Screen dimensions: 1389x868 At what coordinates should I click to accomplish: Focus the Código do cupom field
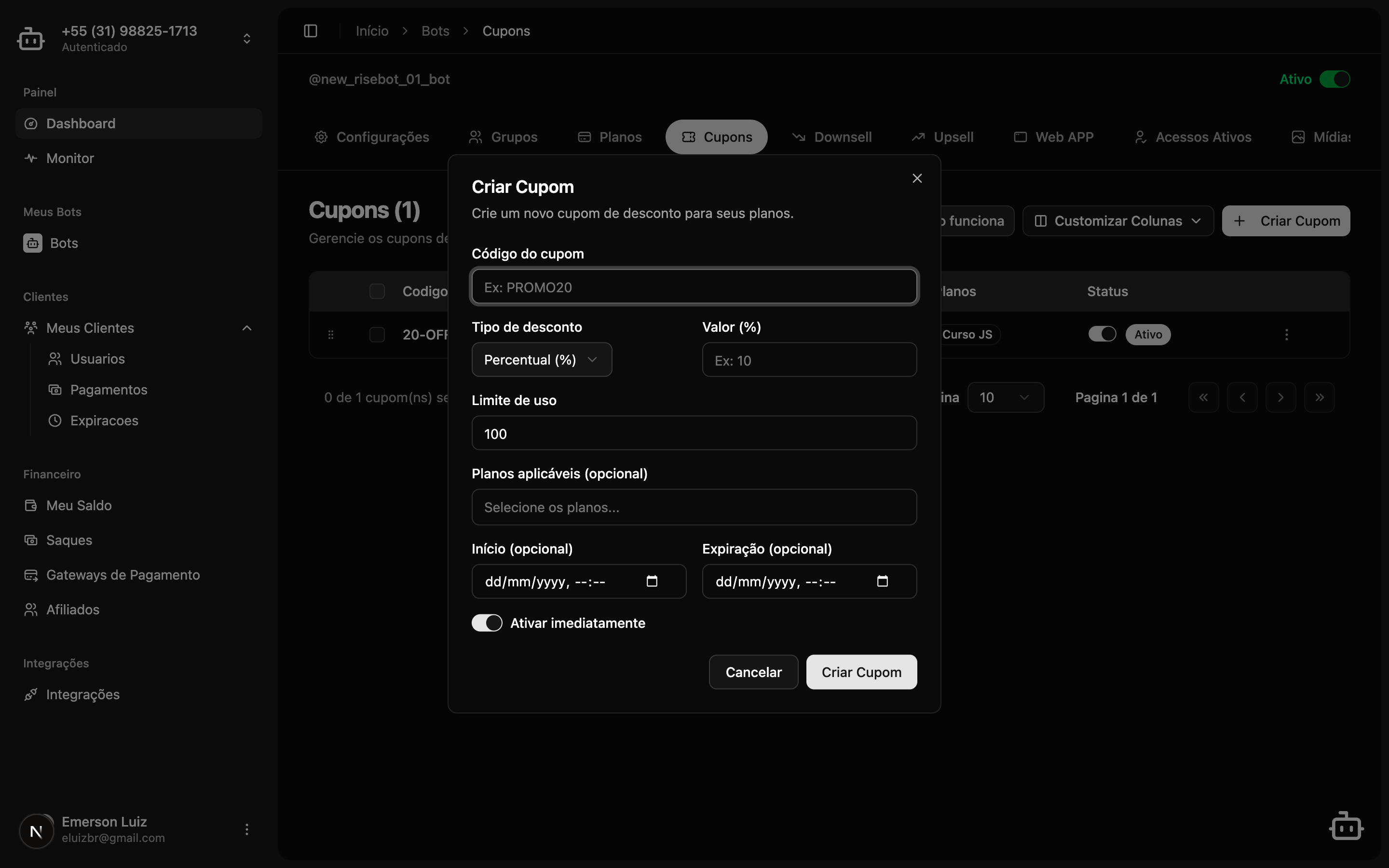coord(694,286)
